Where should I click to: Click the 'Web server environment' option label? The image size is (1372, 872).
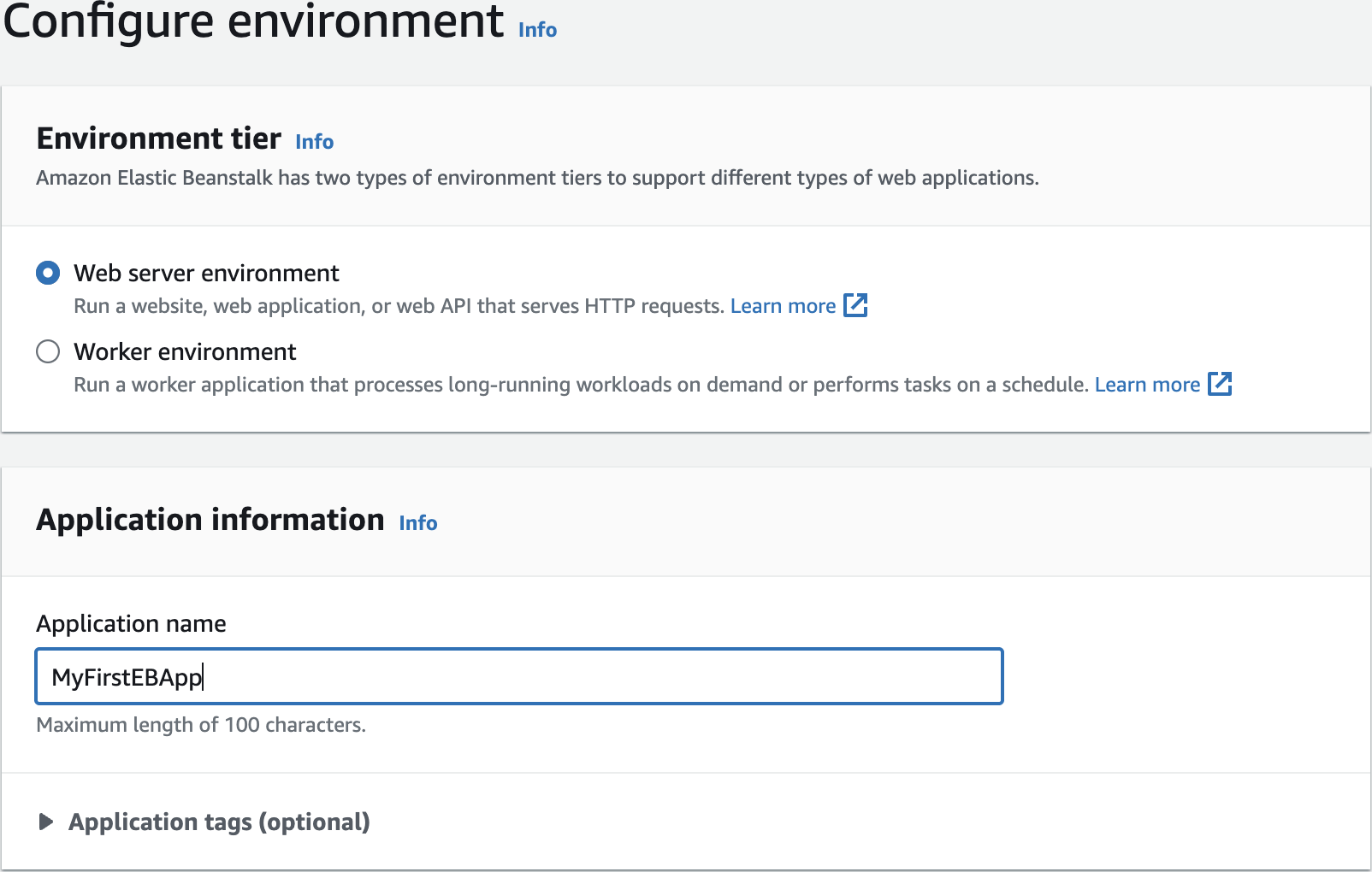point(206,273)
